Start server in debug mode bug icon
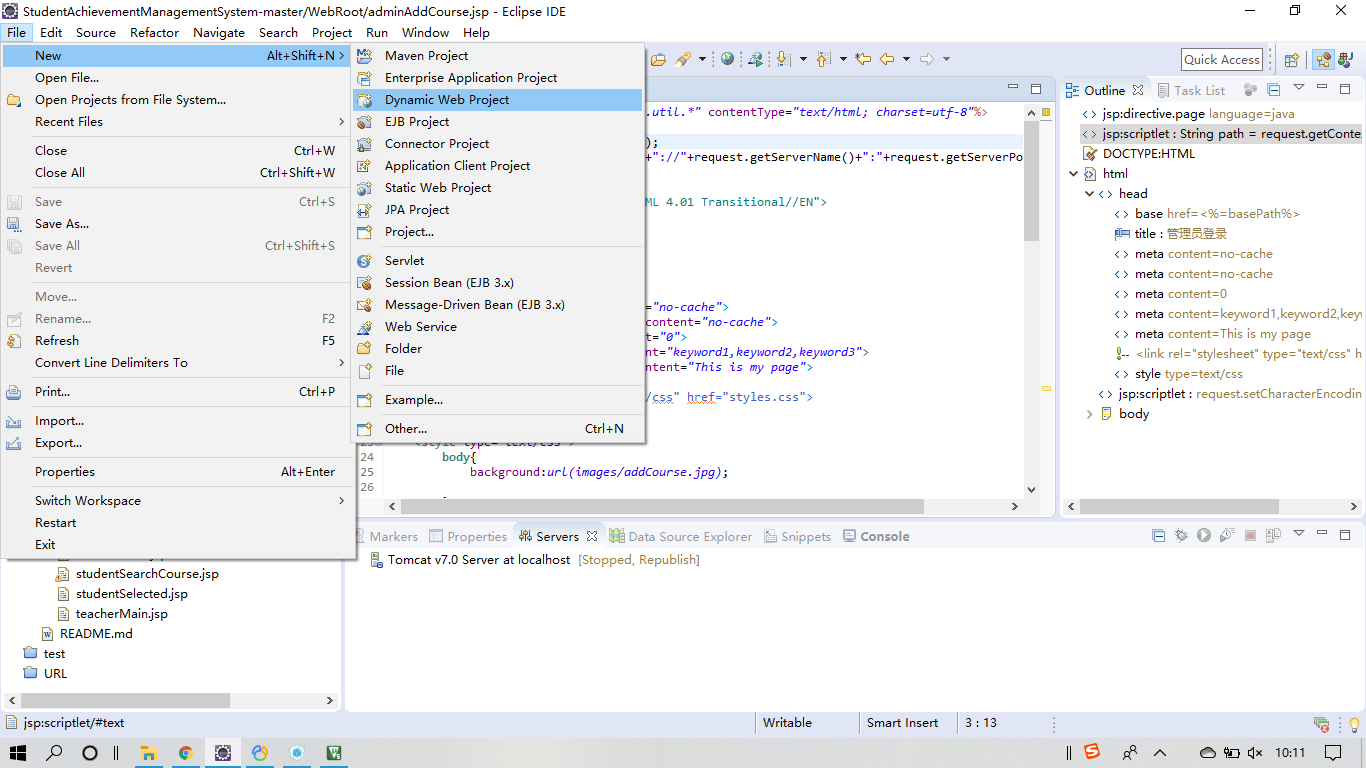The image size is (1366, 768). 1181,536
